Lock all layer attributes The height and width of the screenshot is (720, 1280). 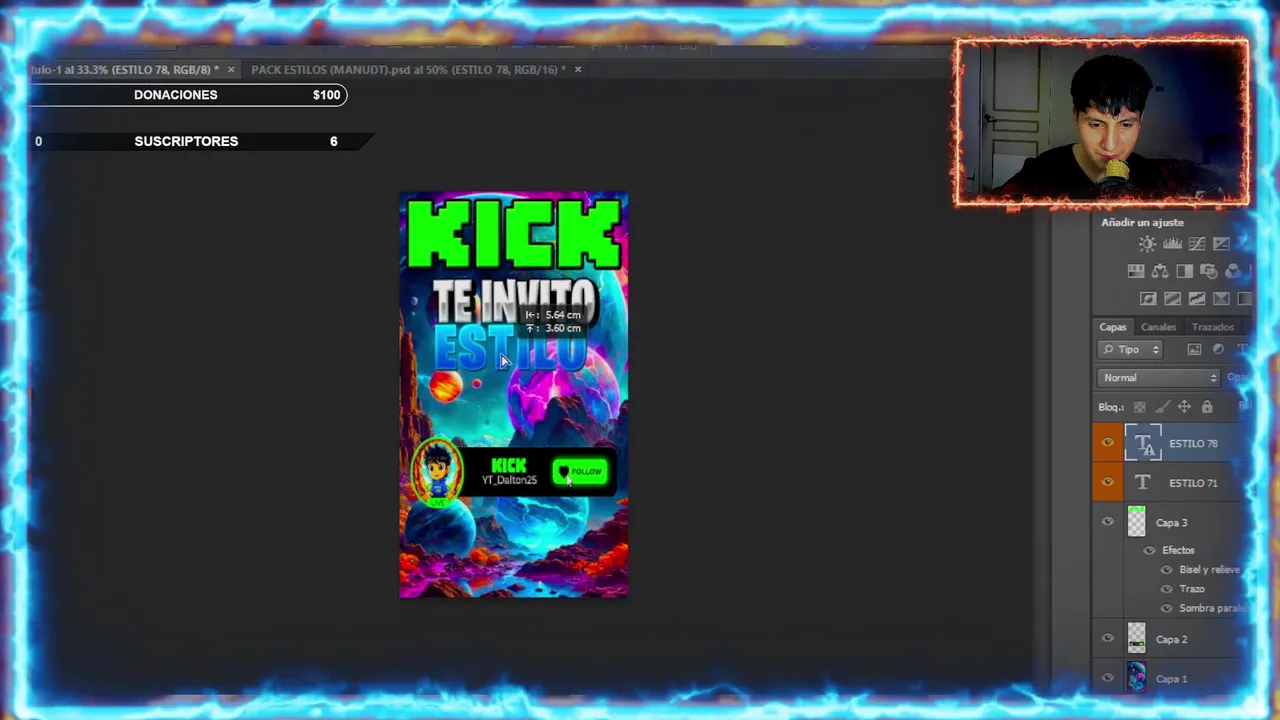pyautogui.click(x=1207, y=407)
